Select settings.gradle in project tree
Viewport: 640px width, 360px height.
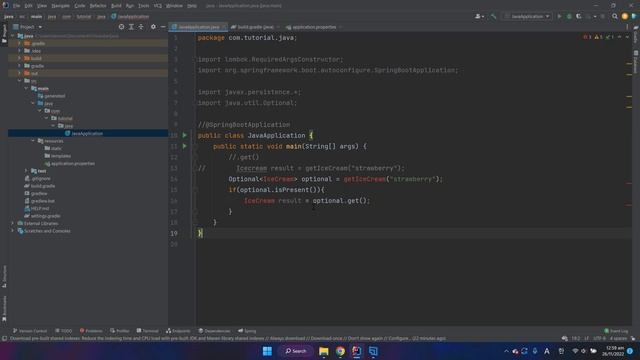(42, 216)
